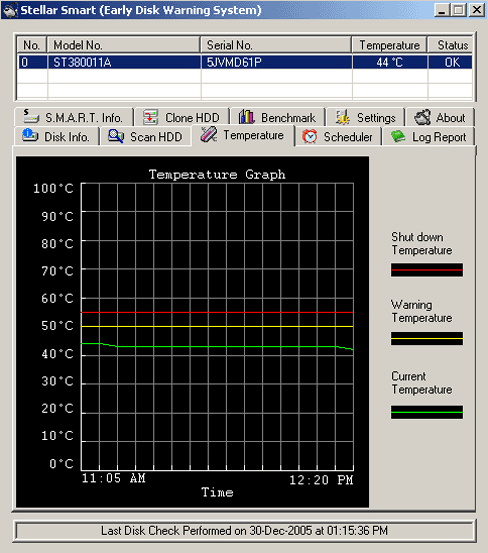
Task: Click the Settings gear icon
Action: [342, 117]
